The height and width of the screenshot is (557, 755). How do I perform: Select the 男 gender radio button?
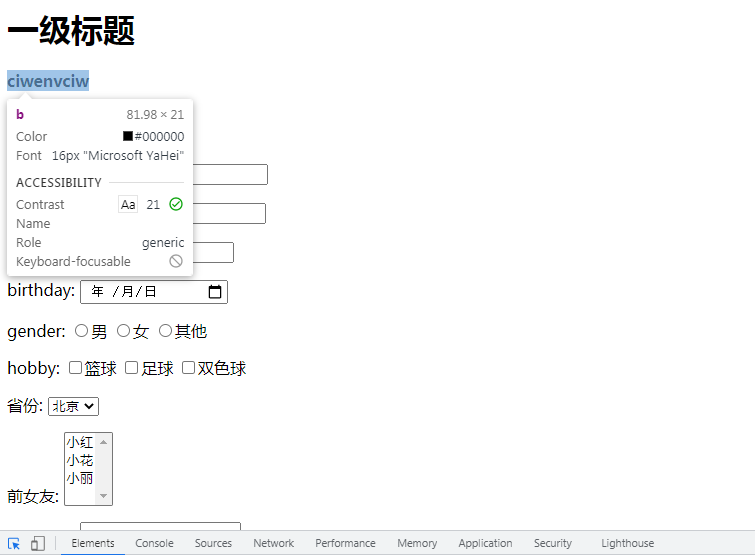click(81, 331)
